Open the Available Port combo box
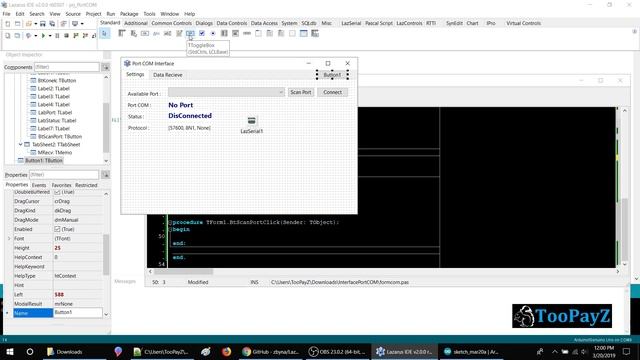Screen dimensions: 640x360 click(226, 93)
